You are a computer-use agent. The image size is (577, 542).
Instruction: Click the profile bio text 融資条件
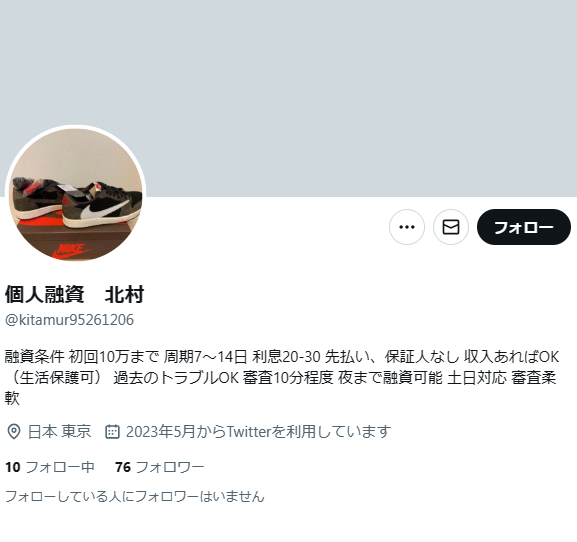coord(35,357)
